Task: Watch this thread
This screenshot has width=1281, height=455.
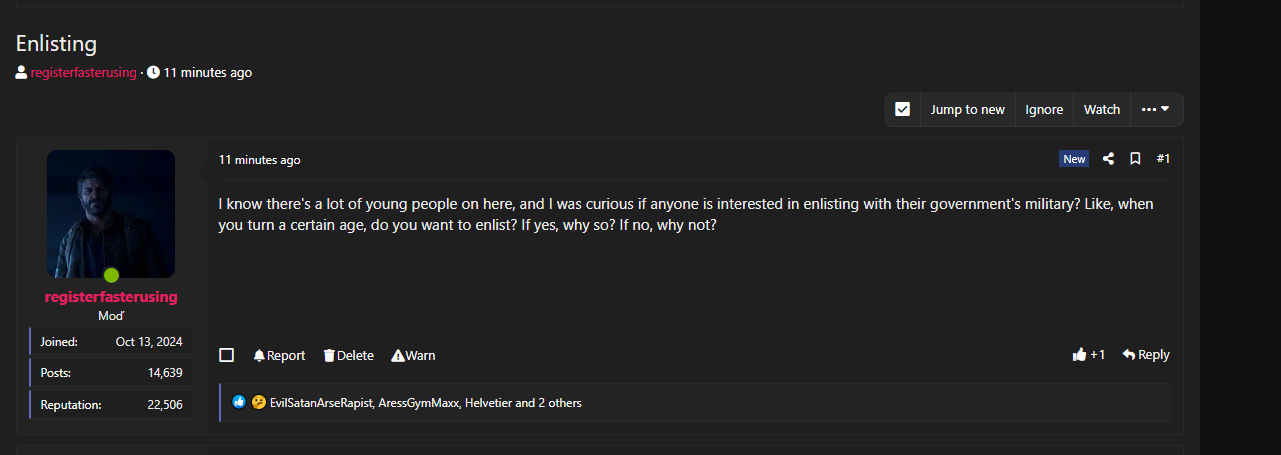Action: [x=1102, y=110]
